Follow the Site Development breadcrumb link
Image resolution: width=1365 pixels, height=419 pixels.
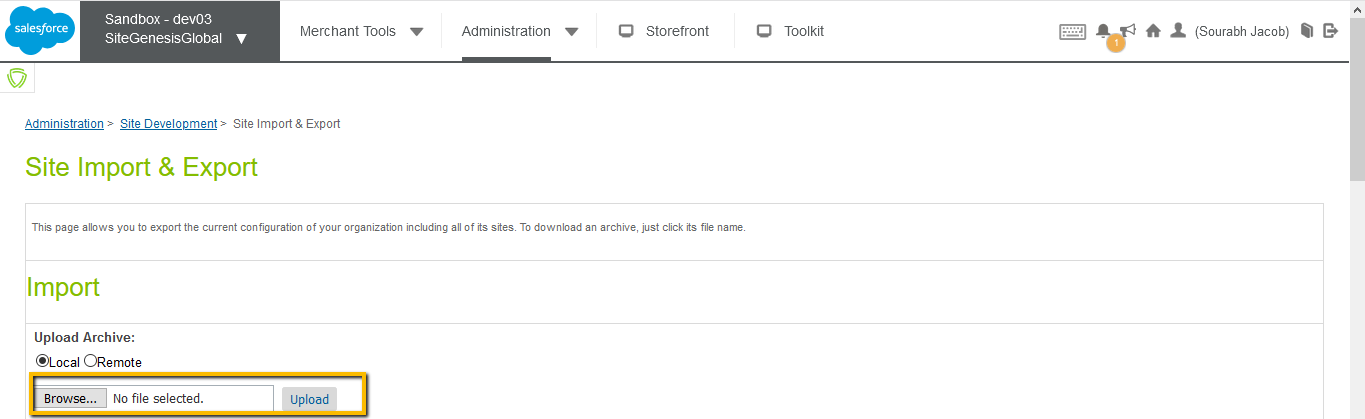click(x=168, y=124)
